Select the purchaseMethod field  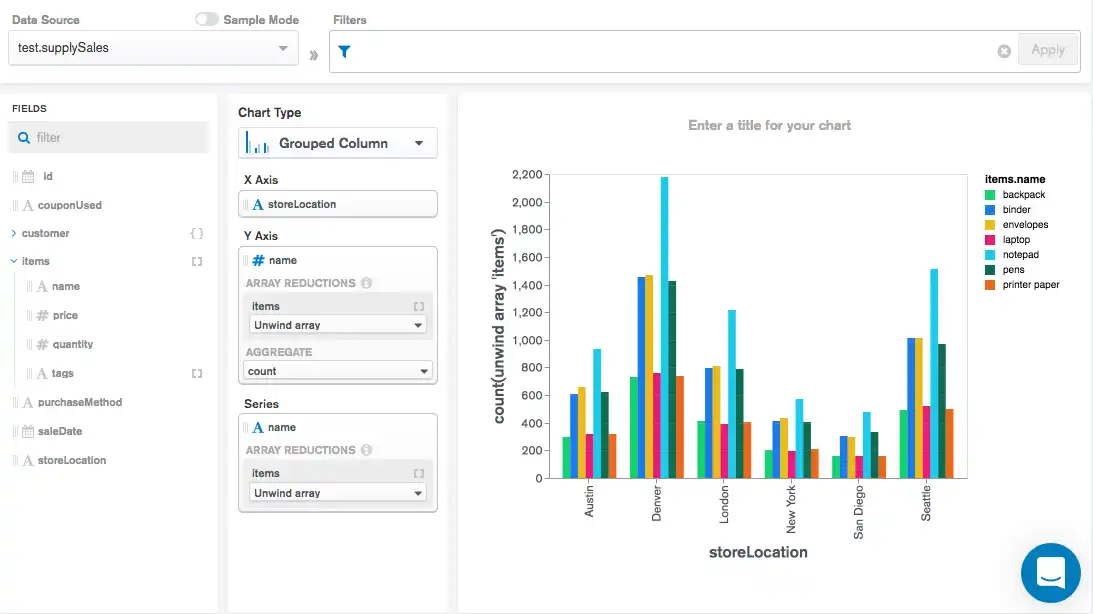[x=79, y=402]
